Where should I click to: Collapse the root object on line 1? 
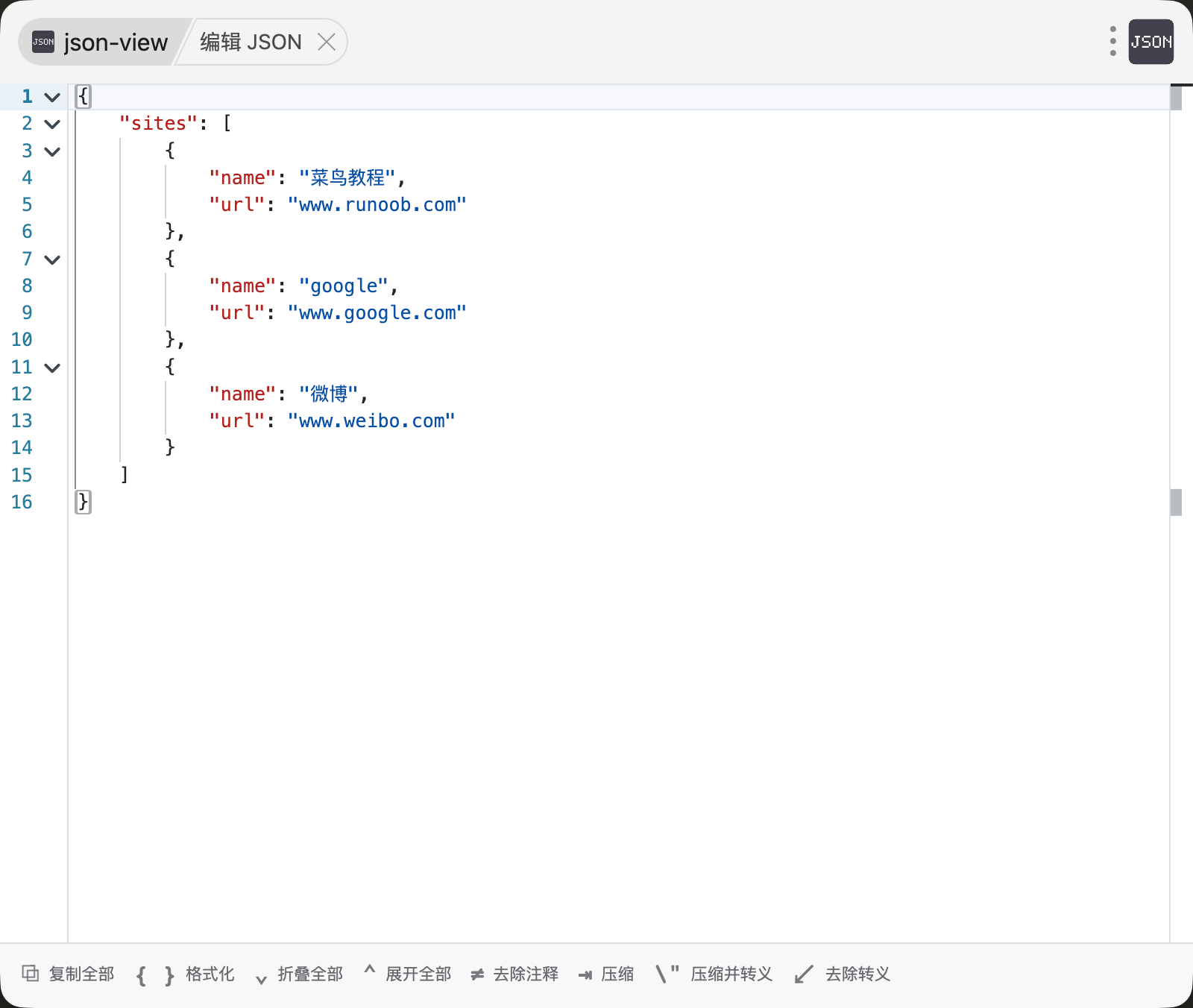(52, 97)
